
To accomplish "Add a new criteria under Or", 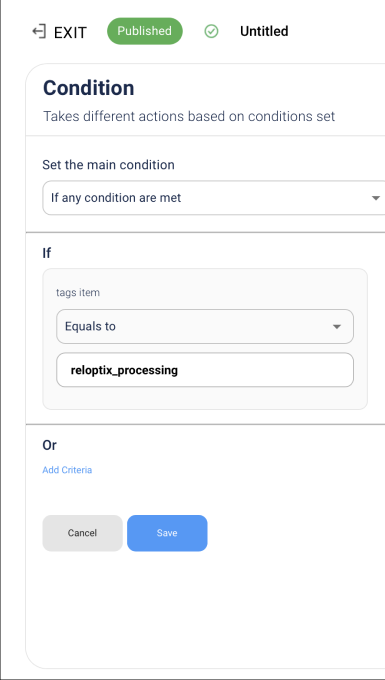I will pyautogui.click(x=67, y=470).
